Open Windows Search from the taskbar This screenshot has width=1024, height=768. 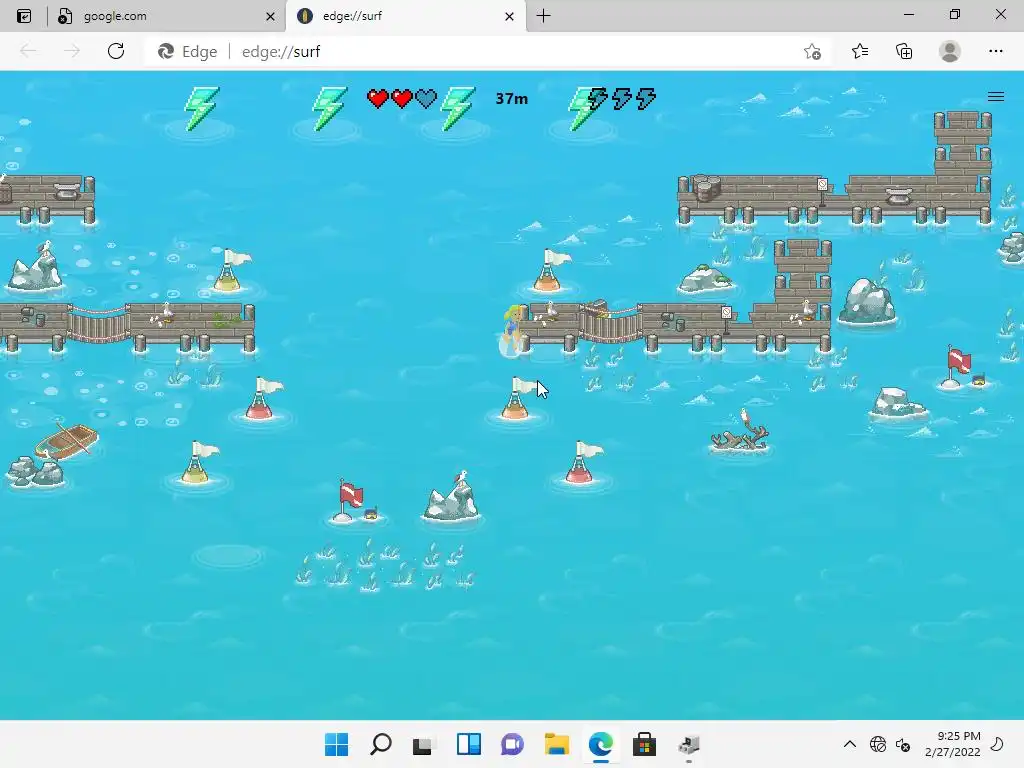(x=381, y=744)
